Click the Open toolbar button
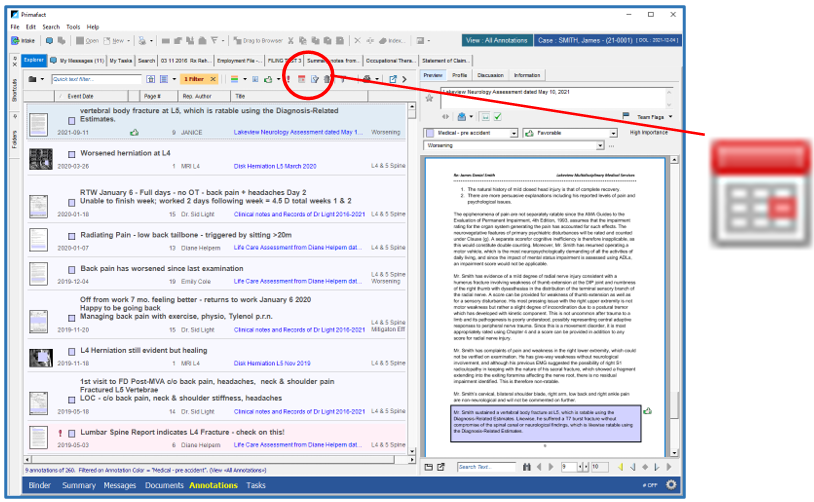The width and height of the screenshot is (814, 502). tap(87, 40)
